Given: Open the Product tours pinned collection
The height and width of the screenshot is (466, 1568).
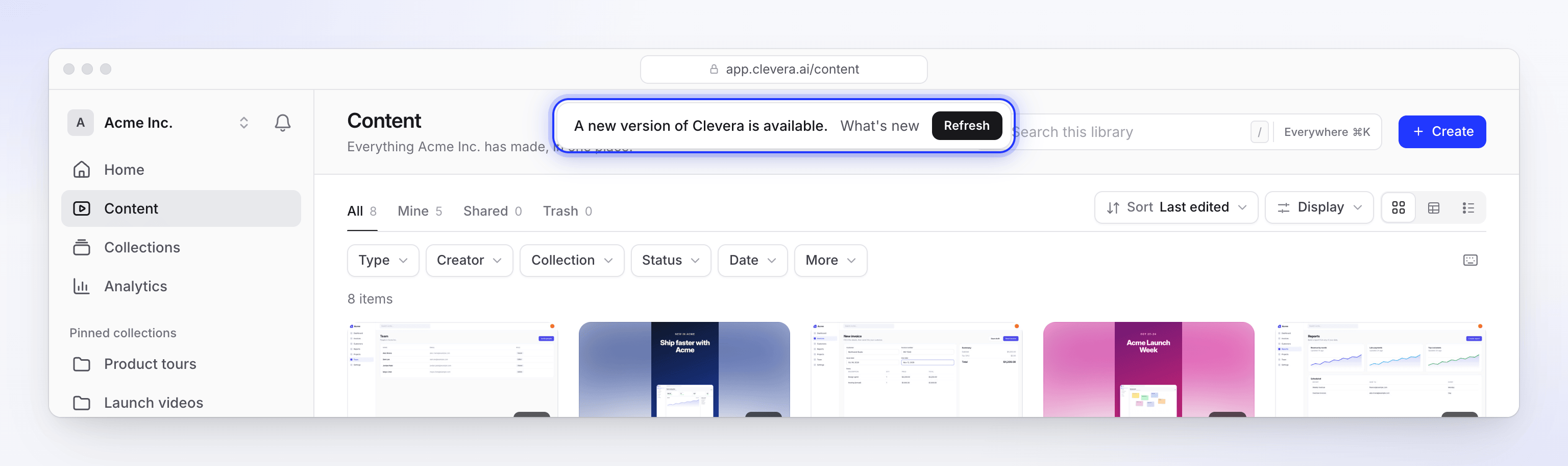Looking at the screenshot, I should pyautogui.click(x=181, y=364).
